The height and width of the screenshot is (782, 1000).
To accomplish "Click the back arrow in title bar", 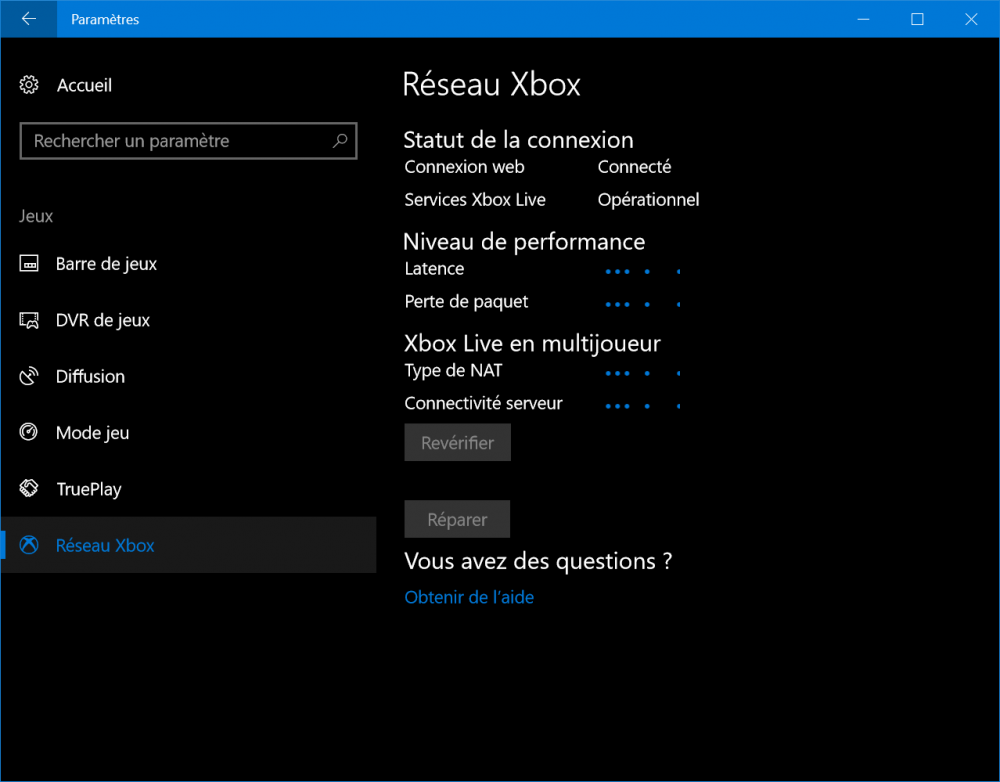I will tap(29, 19).
